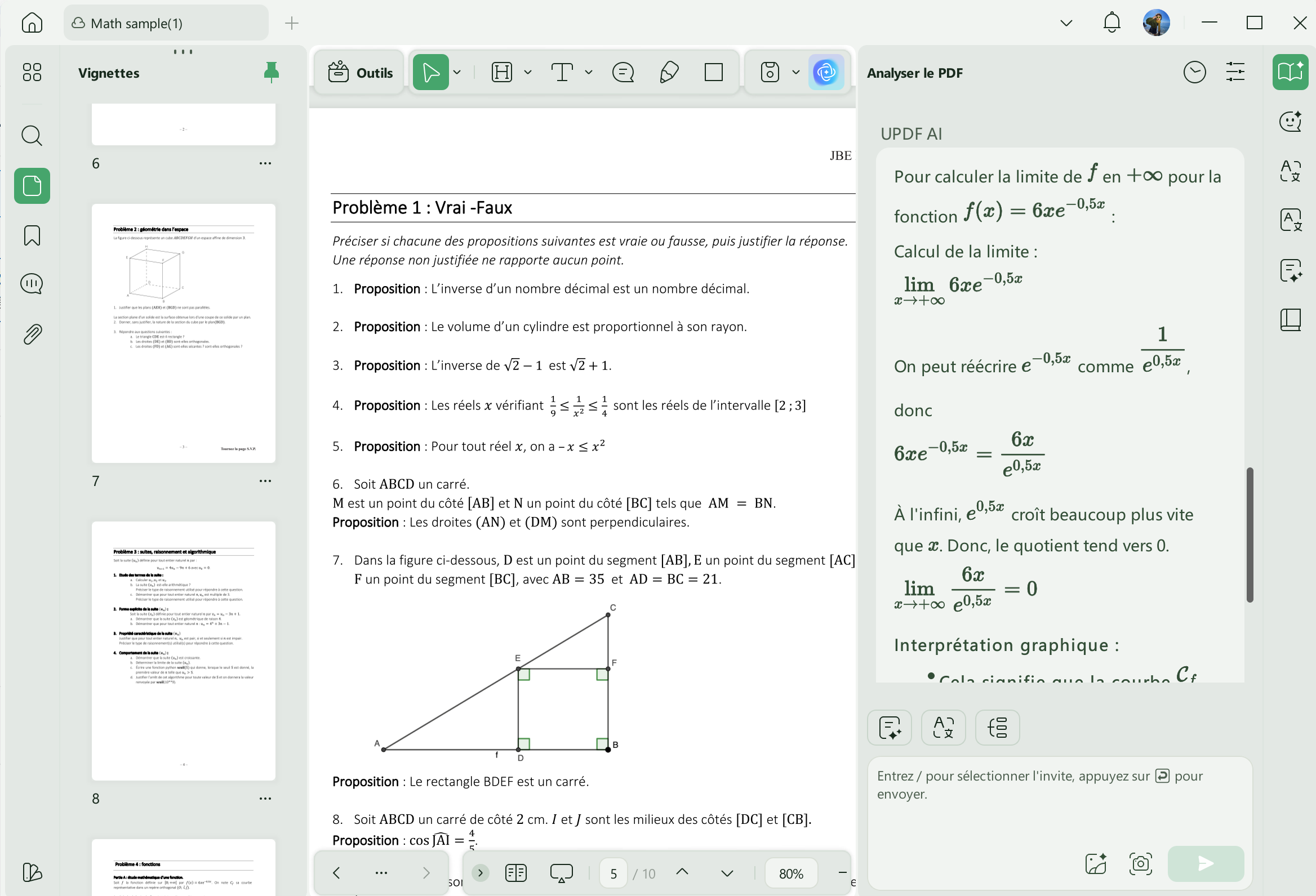Capture a screenshot for the prompt
Screen dimensions: 1316x896
(x=1140, y=864)
